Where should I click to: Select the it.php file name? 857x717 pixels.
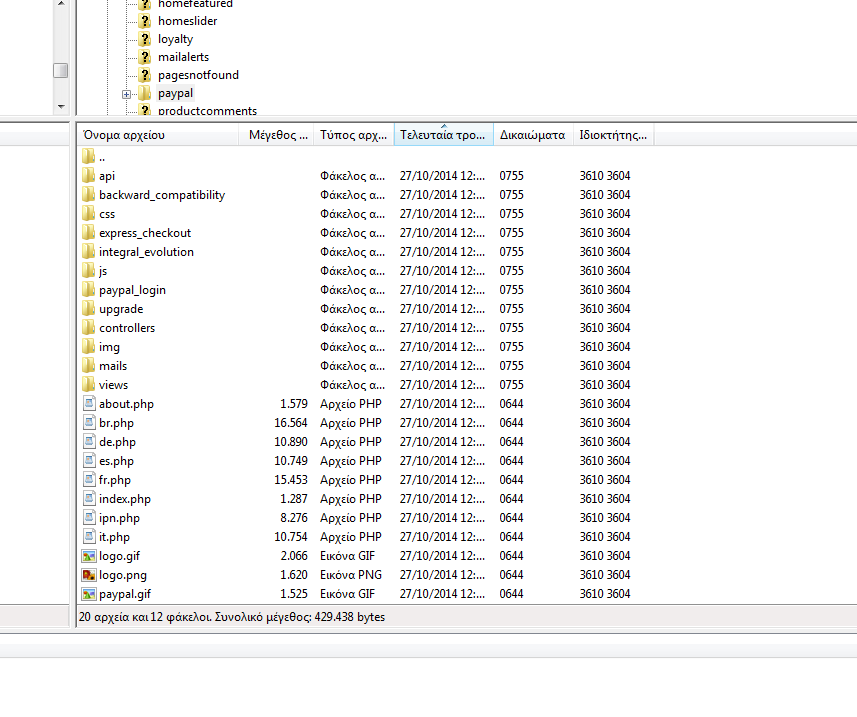pyautogui.click(x=114, y=537)
